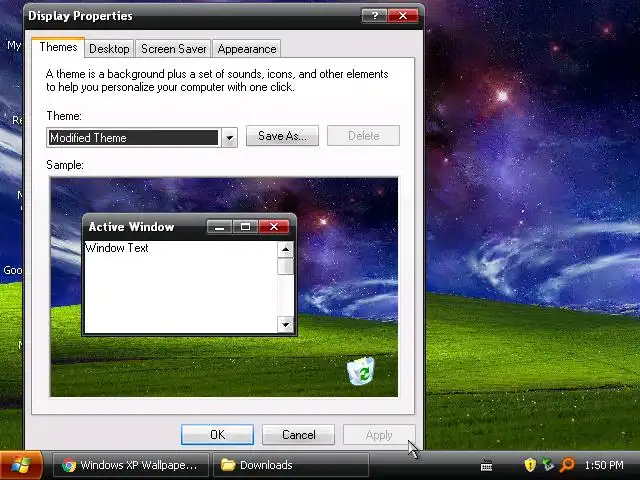Click the security shield tray icon

pyautogui.click(x=530, y=464)
